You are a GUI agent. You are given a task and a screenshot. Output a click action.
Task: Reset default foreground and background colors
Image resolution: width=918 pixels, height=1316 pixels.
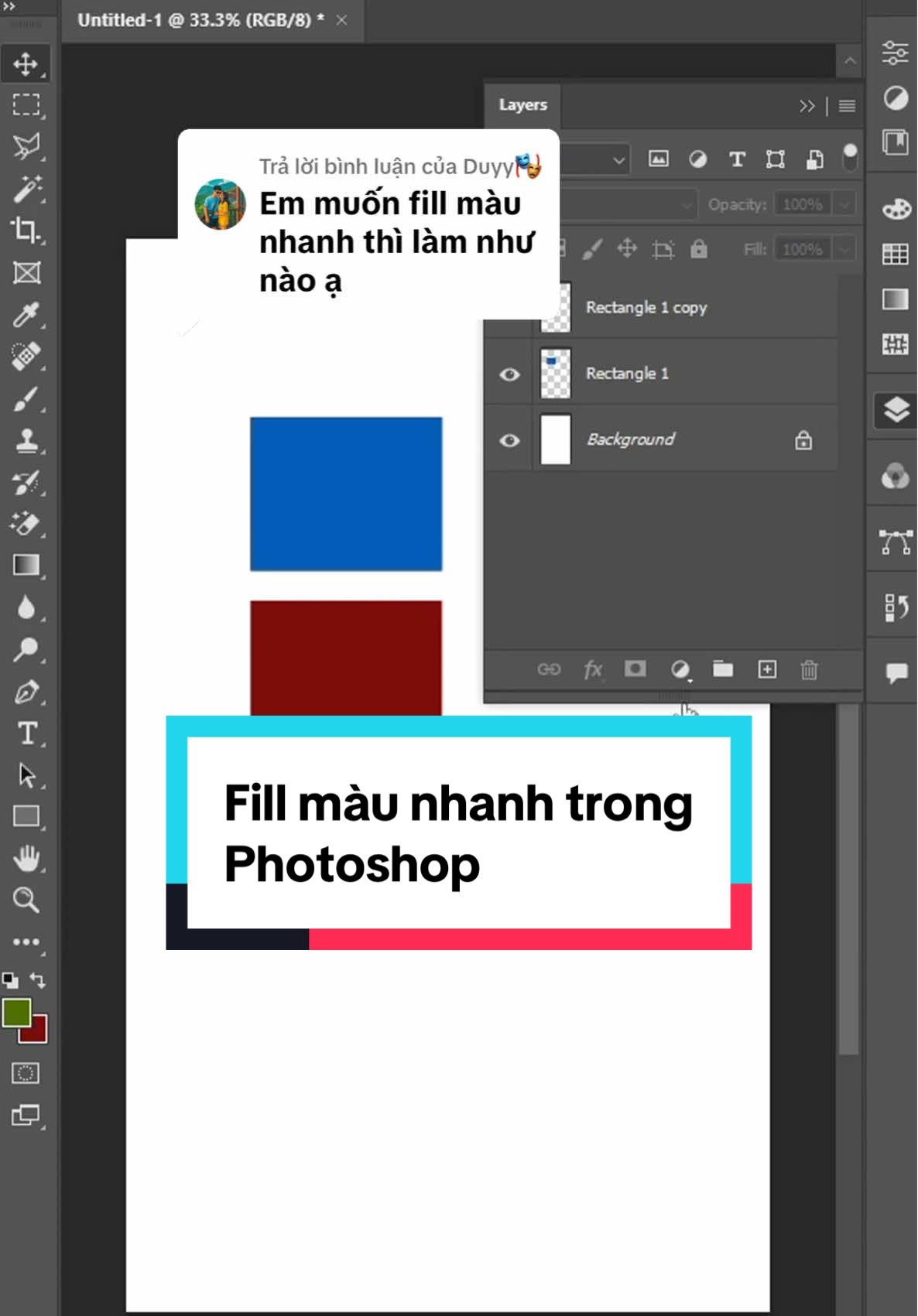10,980
